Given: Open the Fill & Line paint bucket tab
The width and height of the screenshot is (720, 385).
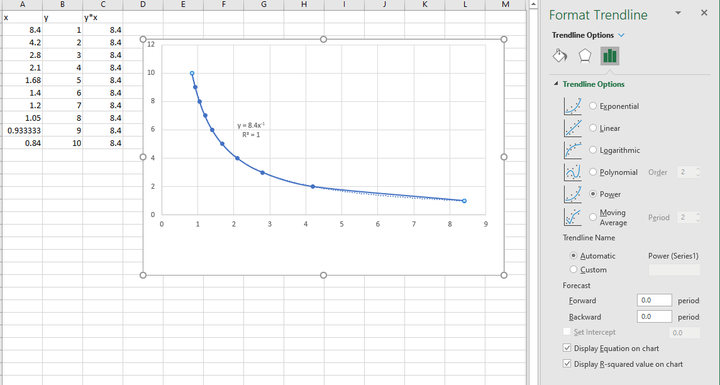Looking at the screenshot, I should (x=560, y=56).
